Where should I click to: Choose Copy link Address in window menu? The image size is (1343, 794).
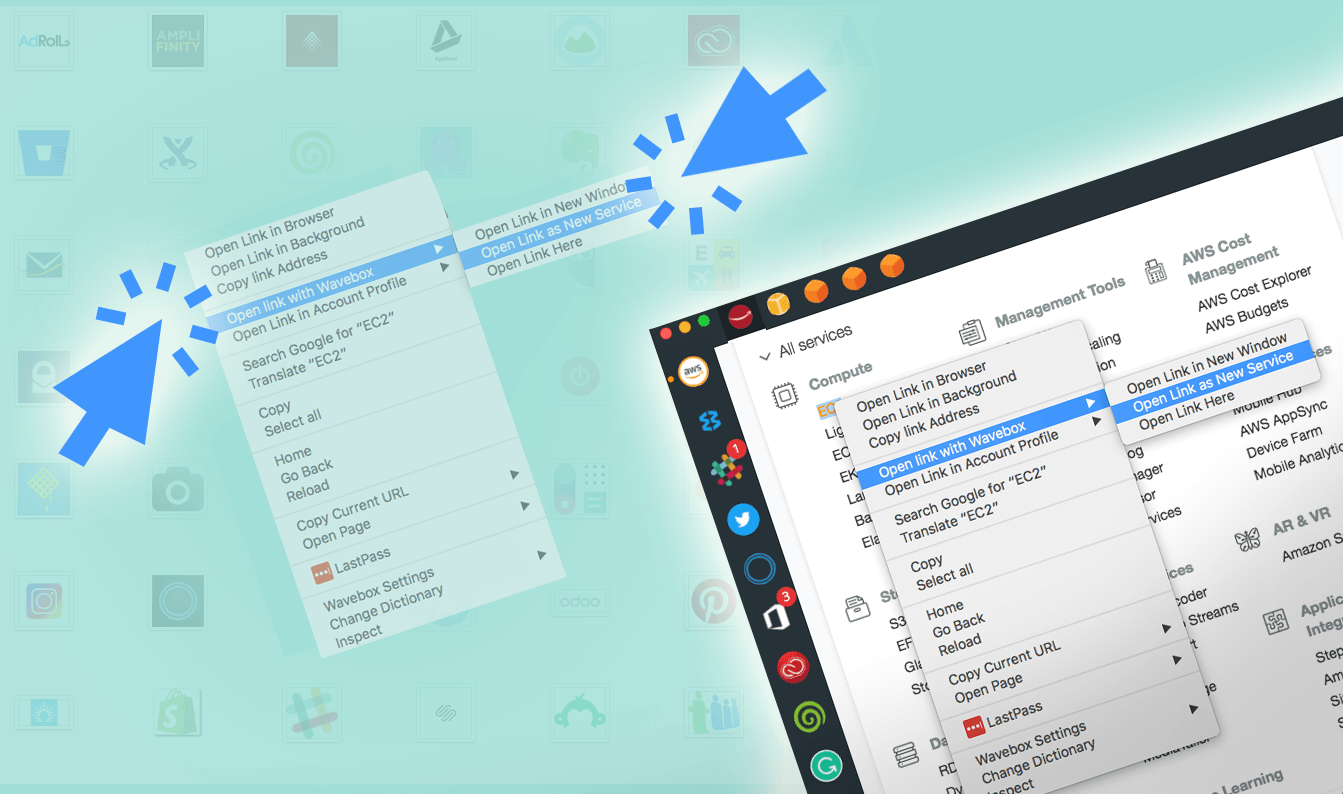[x=924, y=427]
